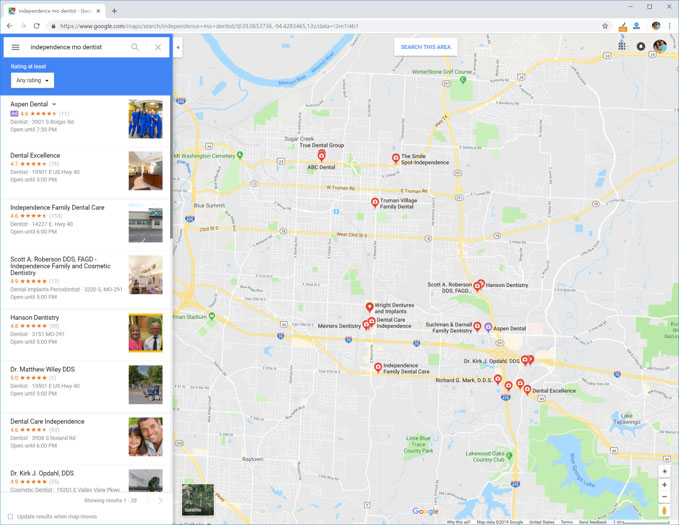Expand the Aspen Dental ad dropdown arrow
The width and height of the screenshot is (679, 525).
[55, 105]
